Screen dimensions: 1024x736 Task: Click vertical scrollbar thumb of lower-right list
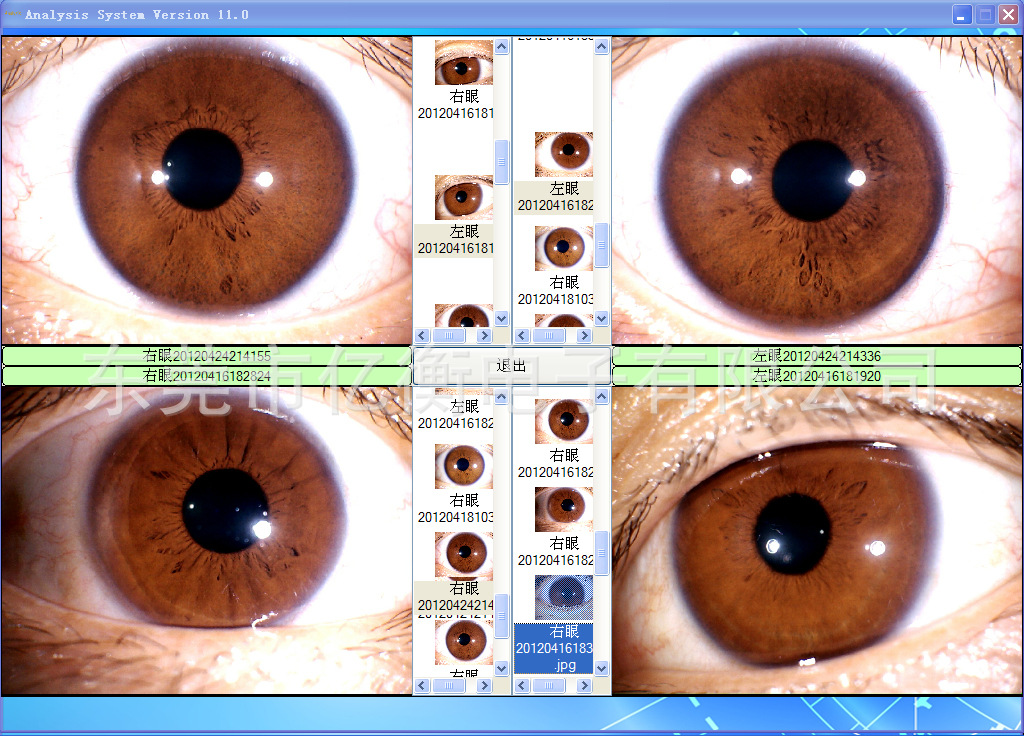[602, 553]
